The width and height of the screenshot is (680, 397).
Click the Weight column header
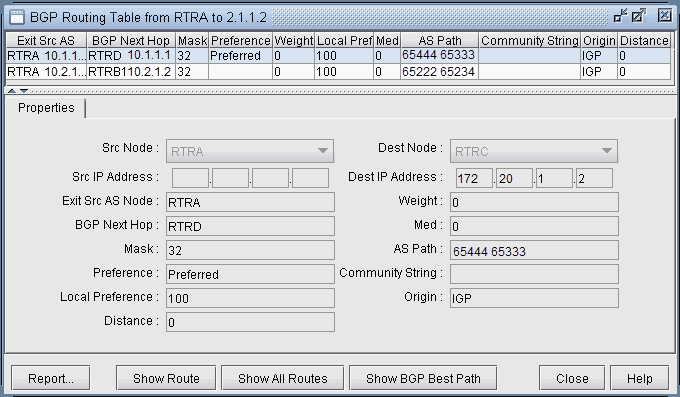click(294, 40)
